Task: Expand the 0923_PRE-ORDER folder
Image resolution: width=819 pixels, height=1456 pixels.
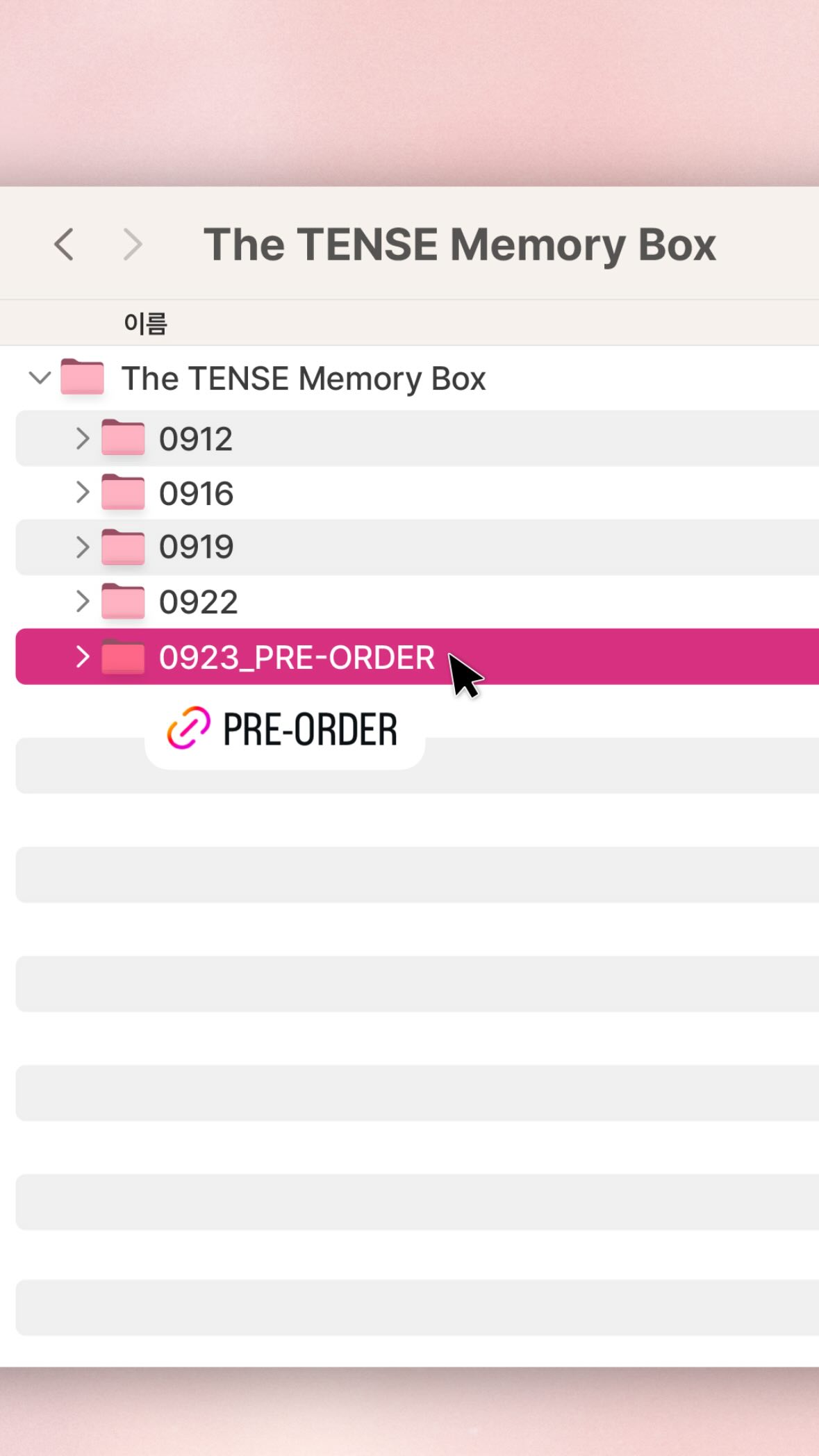Action: pos(83,656)
